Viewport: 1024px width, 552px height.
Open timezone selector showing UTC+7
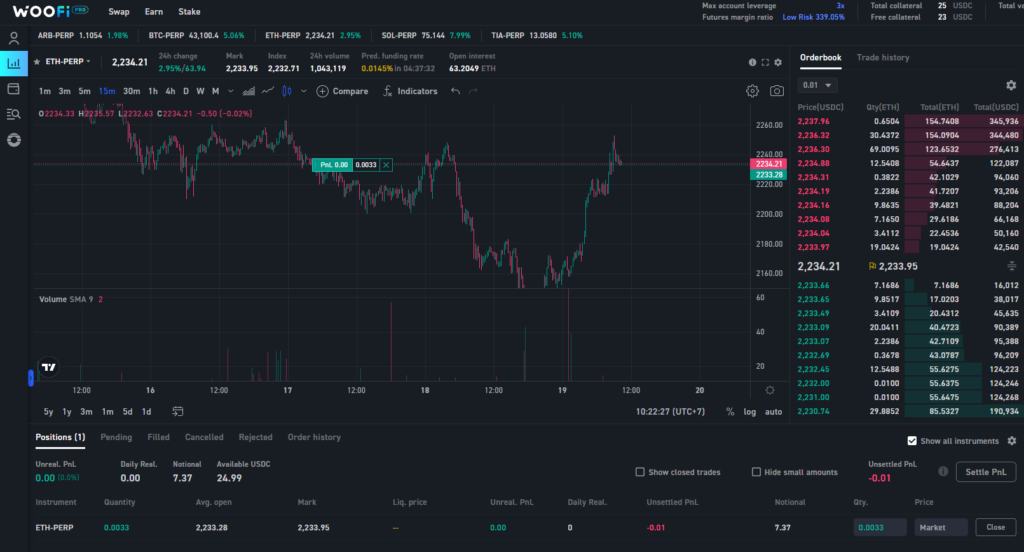click(x=670, y=412)
